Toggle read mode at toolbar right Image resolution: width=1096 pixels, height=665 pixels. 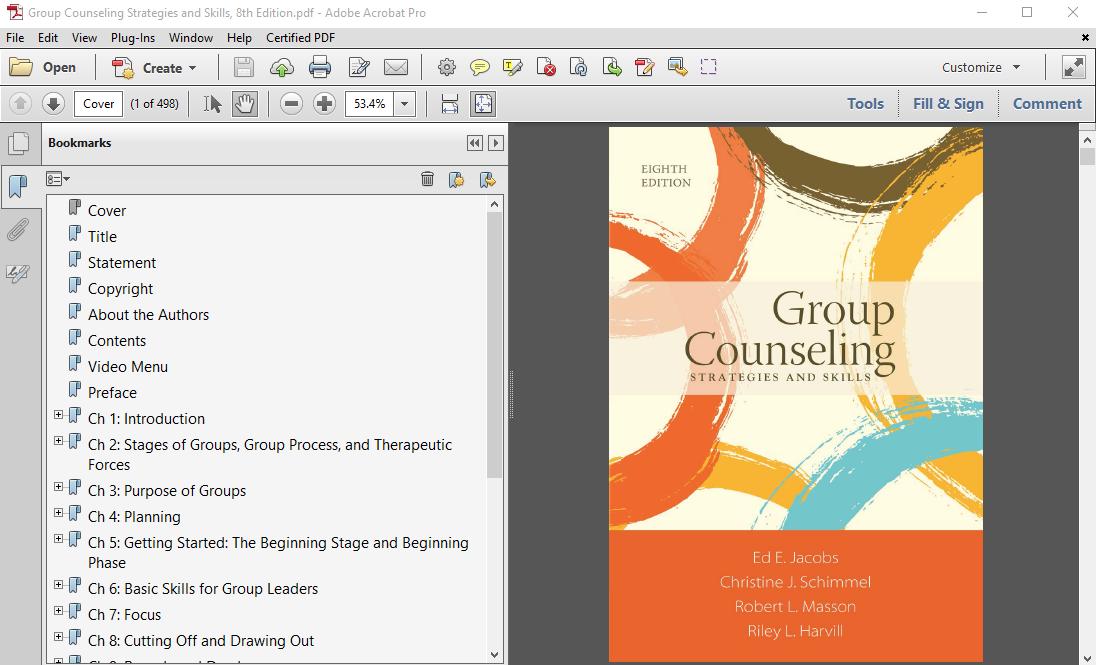coord(1073,68)
